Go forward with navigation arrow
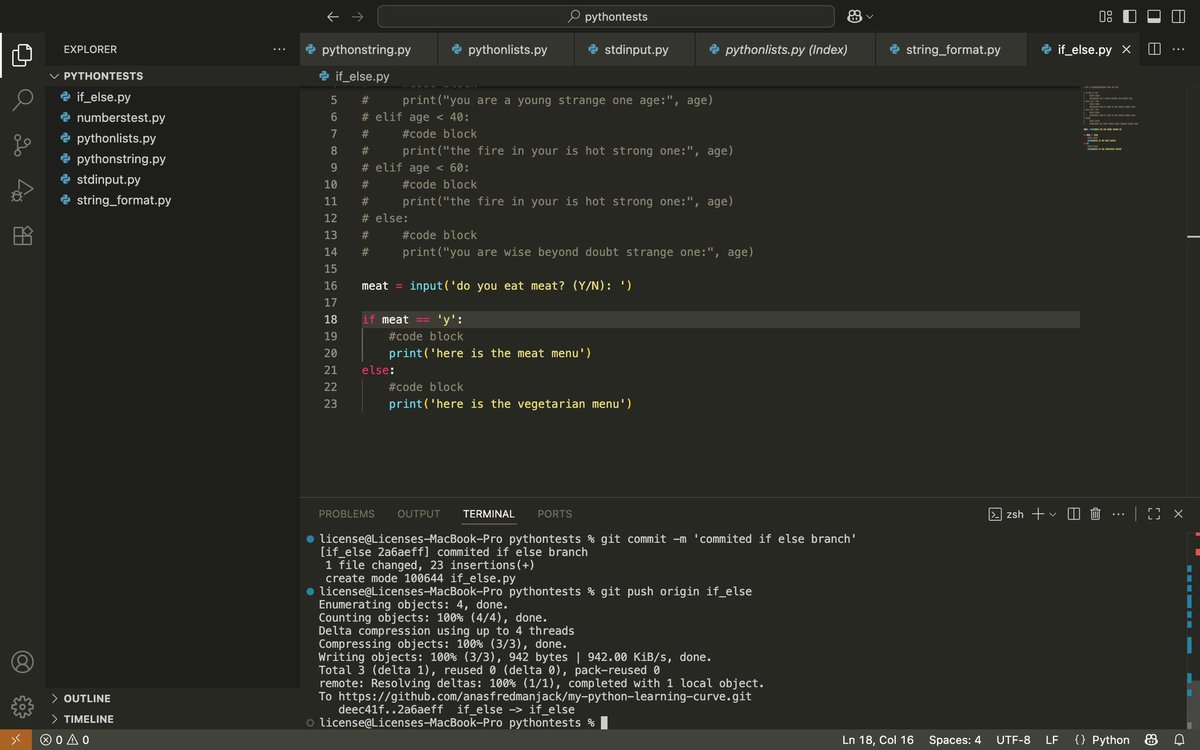 [x=358, y=16]
